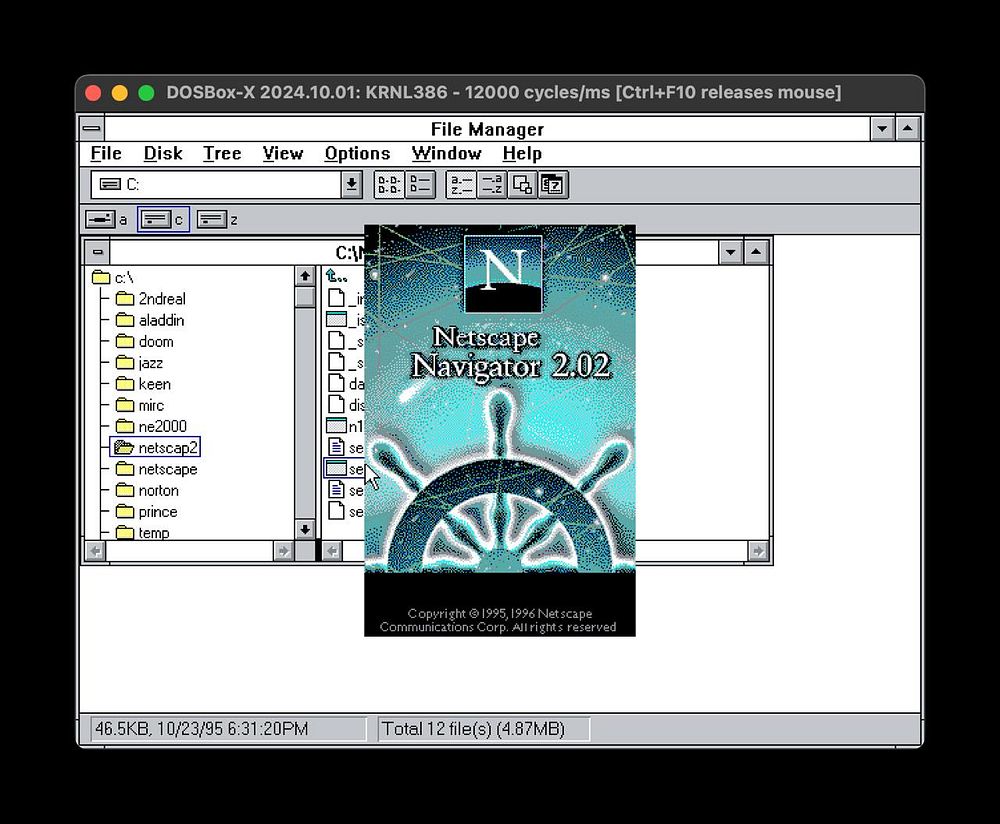
Task: Open the Options menu
Action: coord(357,154)
